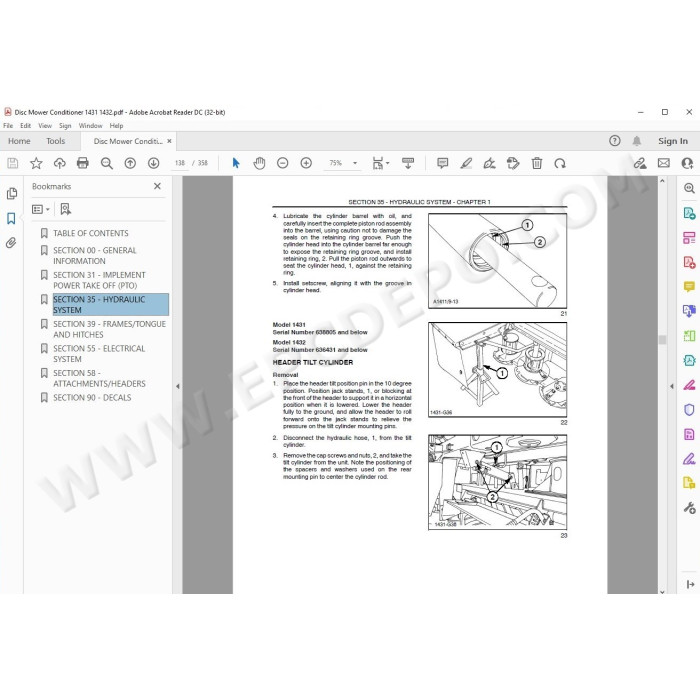Click the upload to cloud icon
The image size is (700, 700).
(x=59, y=163)
